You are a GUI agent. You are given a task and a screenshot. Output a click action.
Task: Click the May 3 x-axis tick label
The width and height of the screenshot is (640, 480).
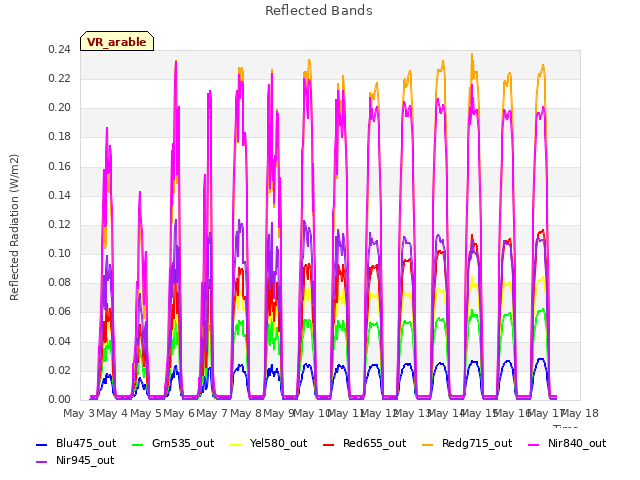click(x=79, y=413)
